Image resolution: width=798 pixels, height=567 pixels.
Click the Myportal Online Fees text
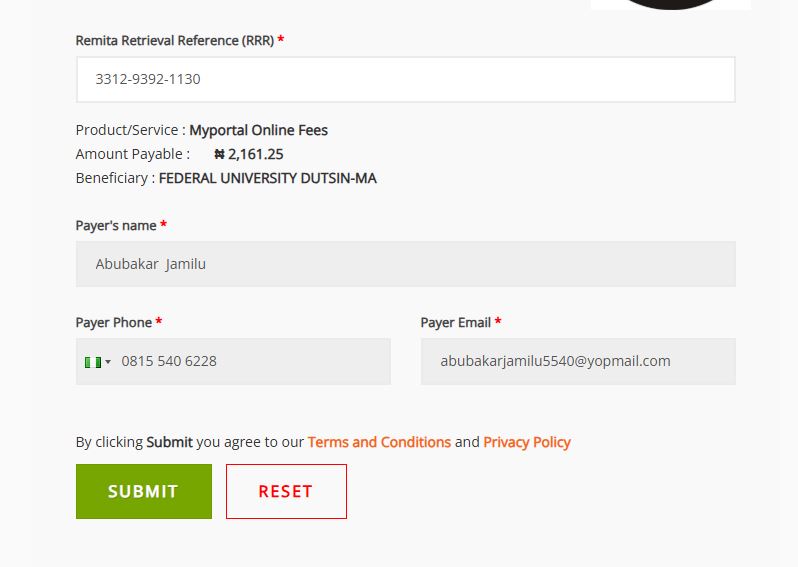tap(258, 130)
